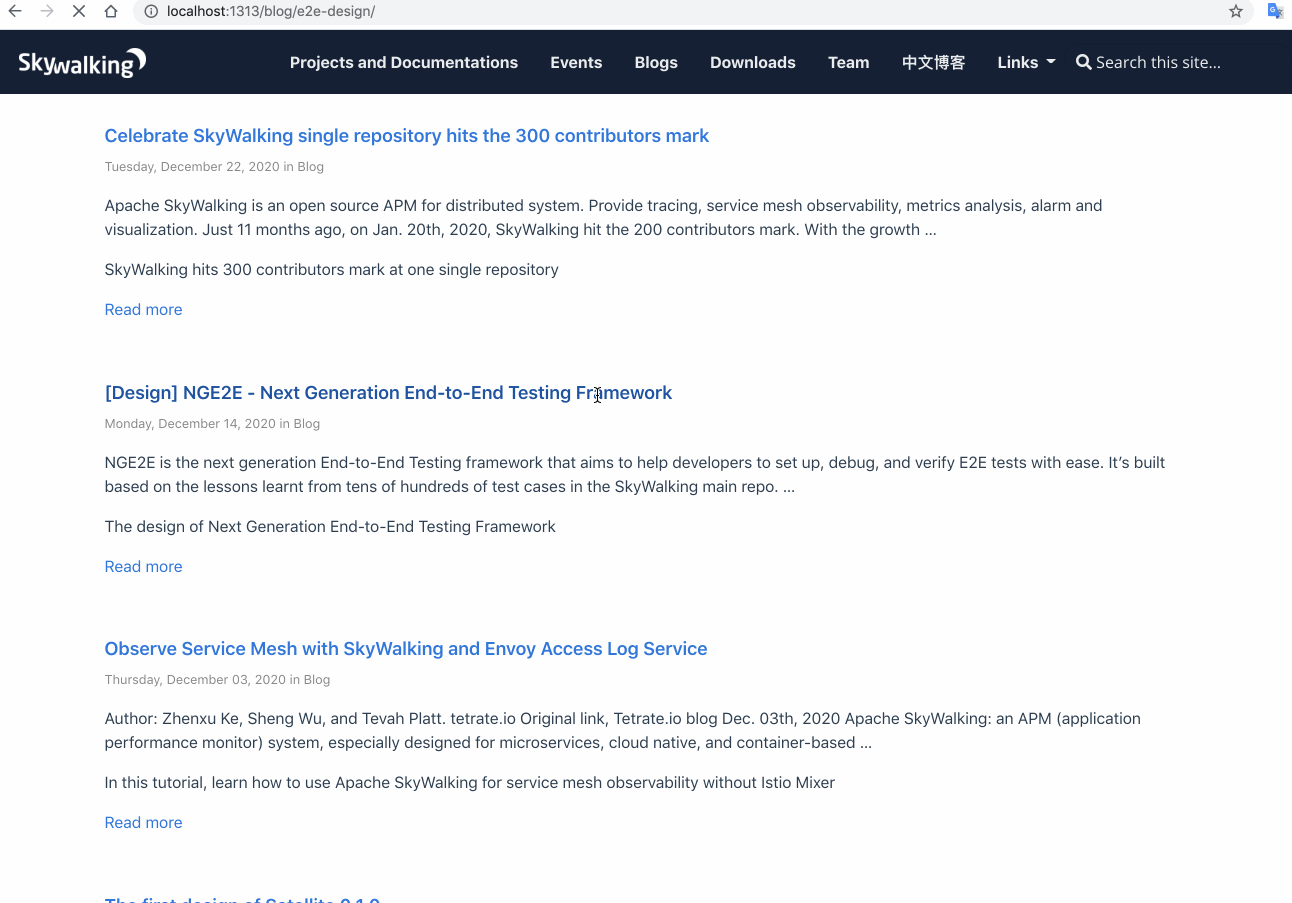Screen dimensions: 1292x903
Task: Click the search magnifier icon
Action: click(x=1083, y=62)
